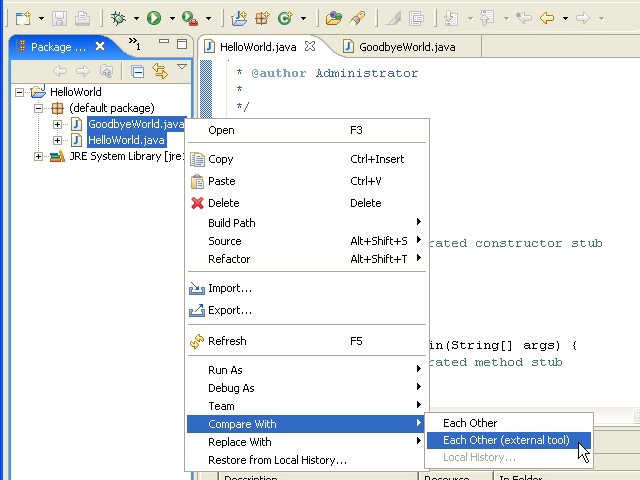Click the Open Type folder icon
640x480 pixels.
tap(334, 18)
